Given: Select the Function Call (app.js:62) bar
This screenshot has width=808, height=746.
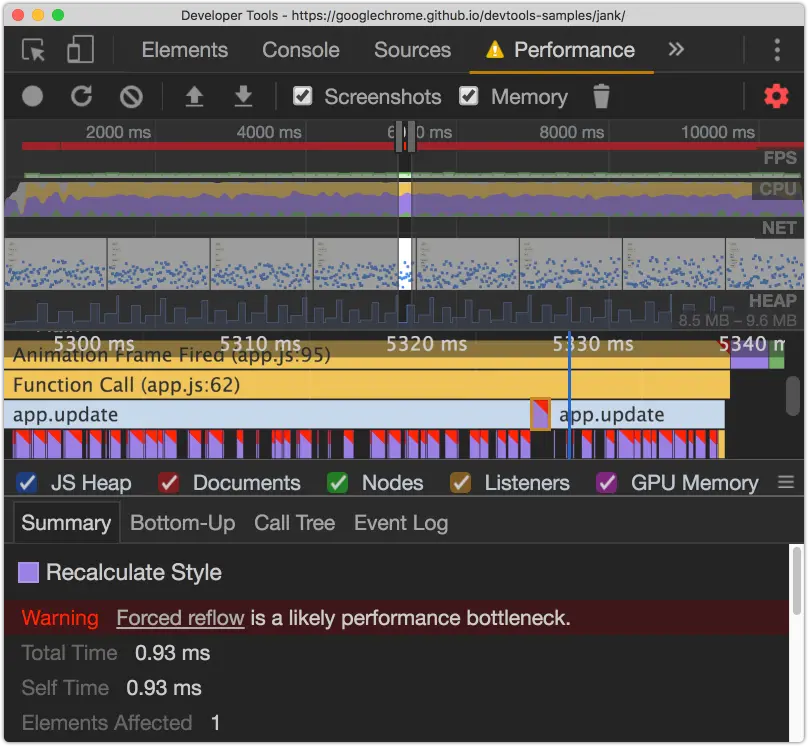Looking at the screenshot, I should (x=367, y=385).
